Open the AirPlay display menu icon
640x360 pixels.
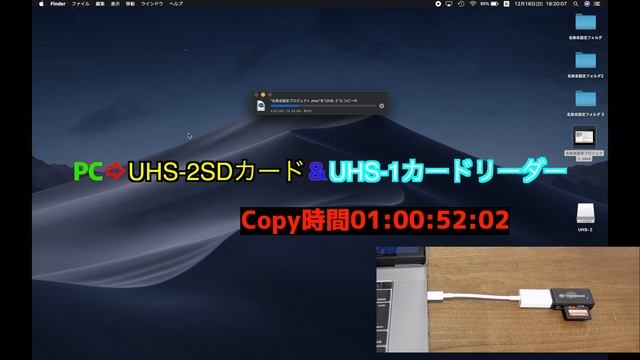click(x=449, y=4)
